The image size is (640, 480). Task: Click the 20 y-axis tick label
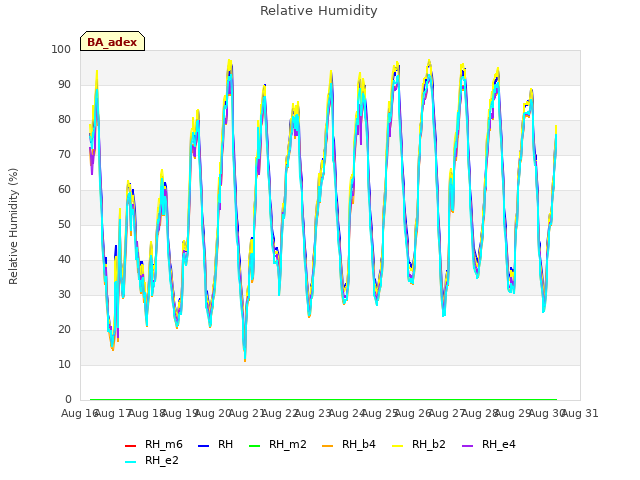[x=64, y=329]
